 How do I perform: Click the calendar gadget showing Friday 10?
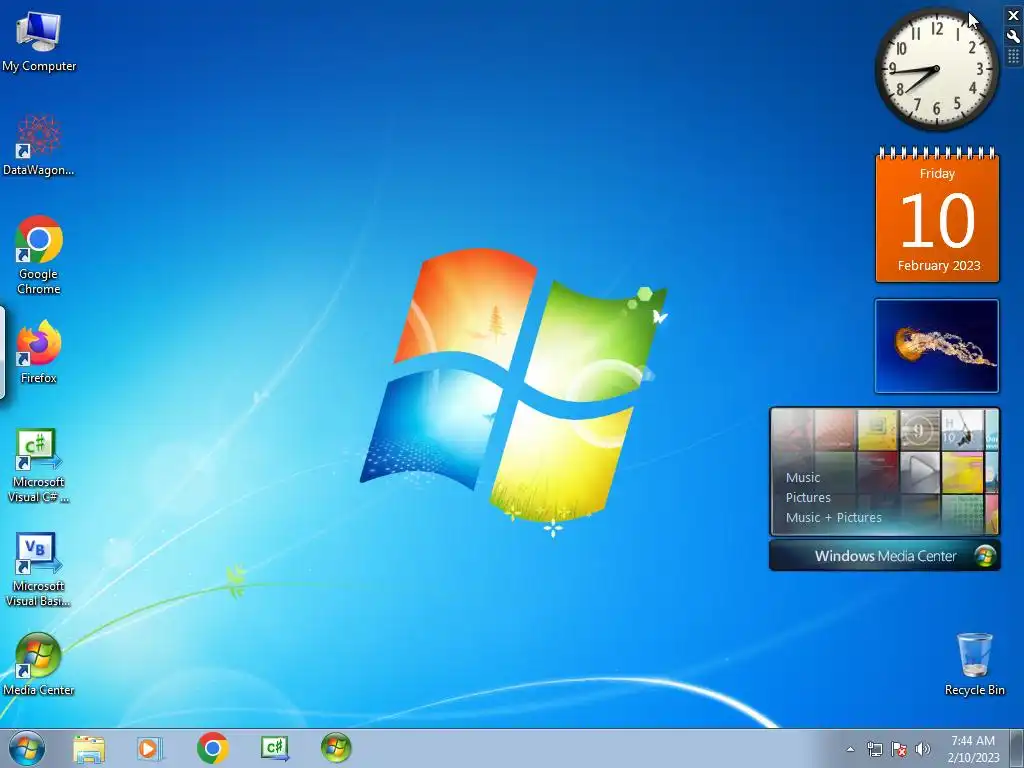pyautogui.click(x=937, y=215)
